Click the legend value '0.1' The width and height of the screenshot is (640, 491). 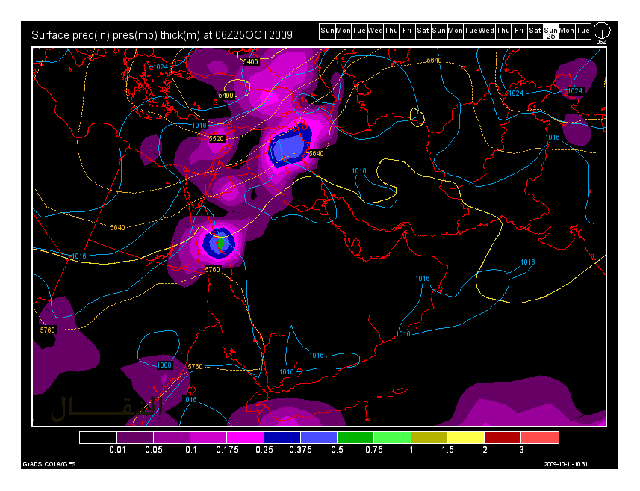point(191,450)
